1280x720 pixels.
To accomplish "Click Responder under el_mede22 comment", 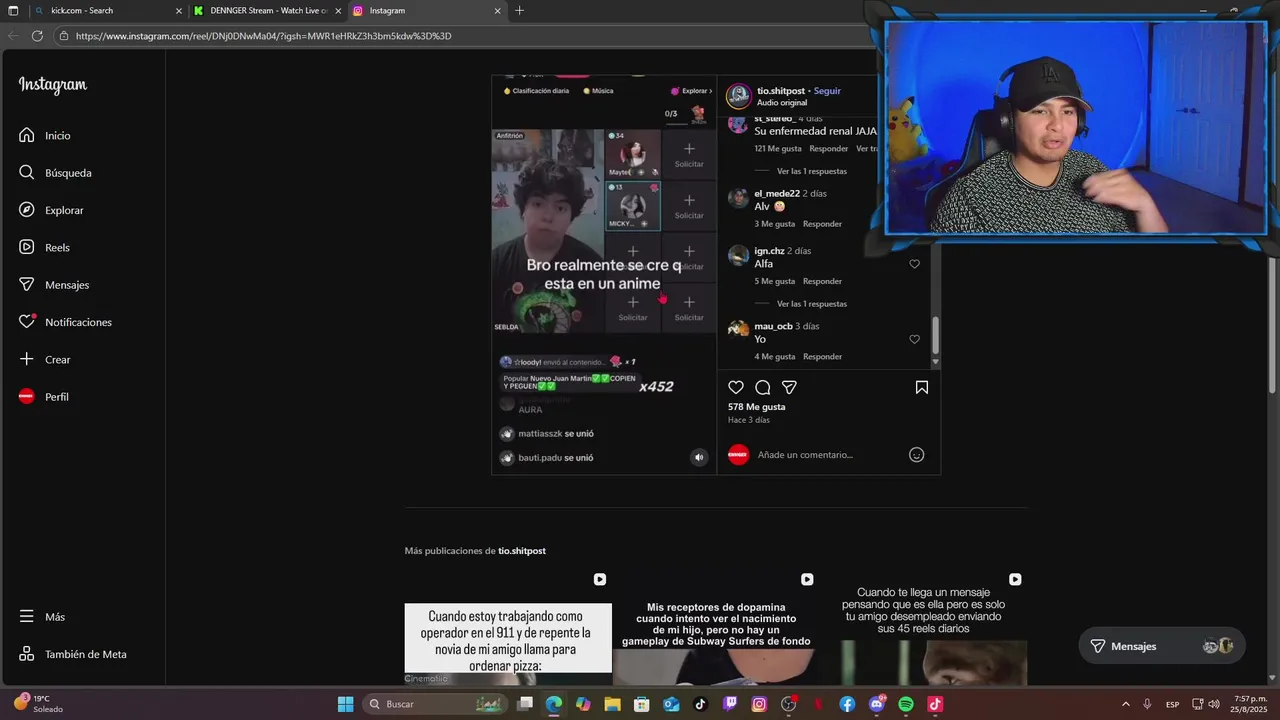I will [823, 224].
